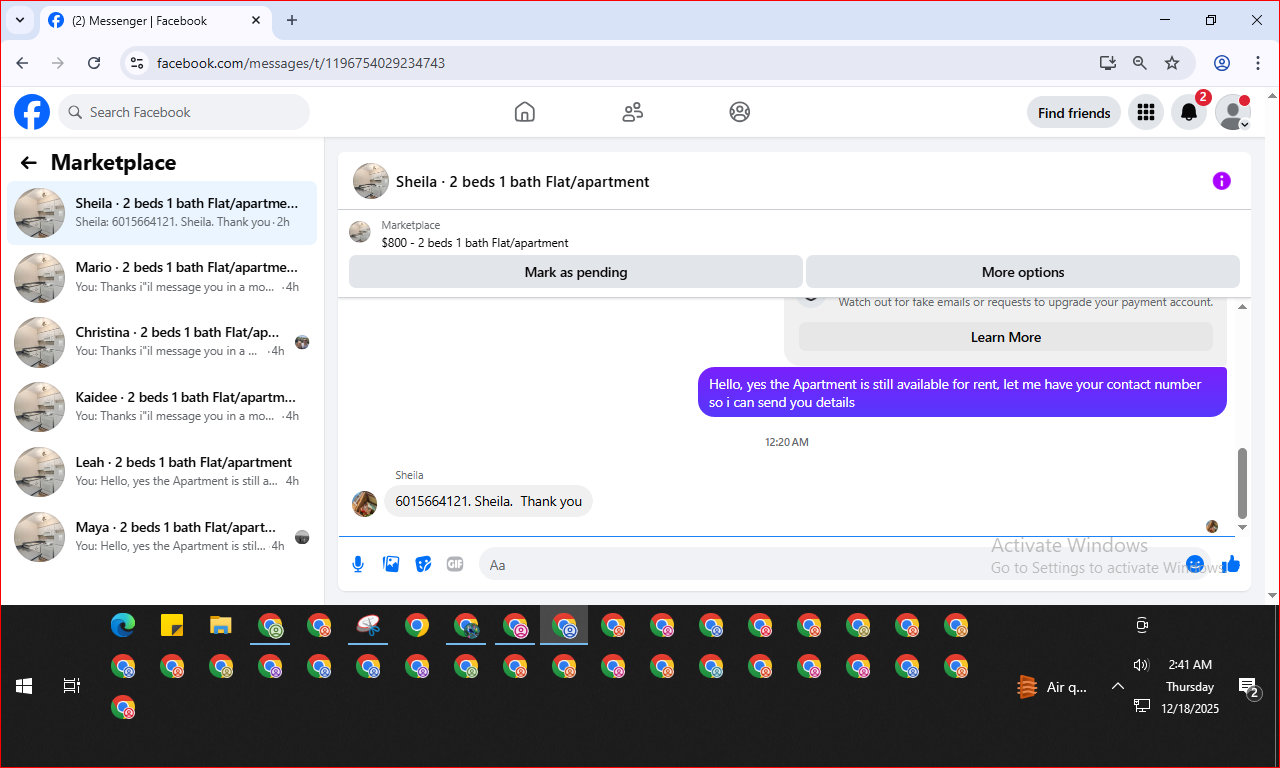This screenshot has width=1280, height=768.
Task: Open the Christina conversation
Action: pyautogui.click(x=162, y=343)
